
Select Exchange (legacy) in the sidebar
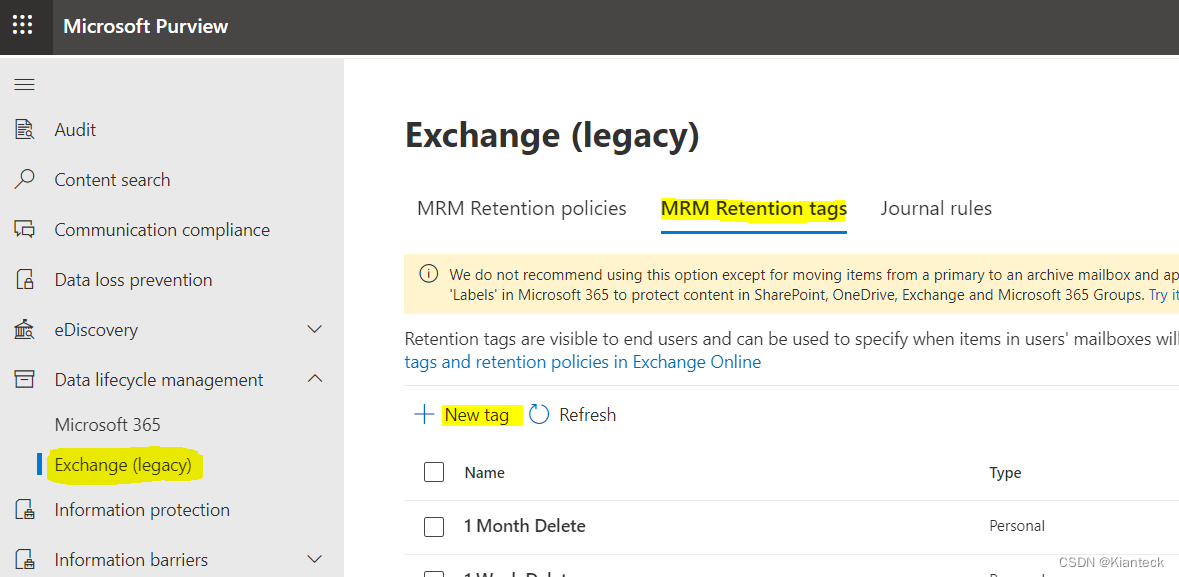coord(123,464)
